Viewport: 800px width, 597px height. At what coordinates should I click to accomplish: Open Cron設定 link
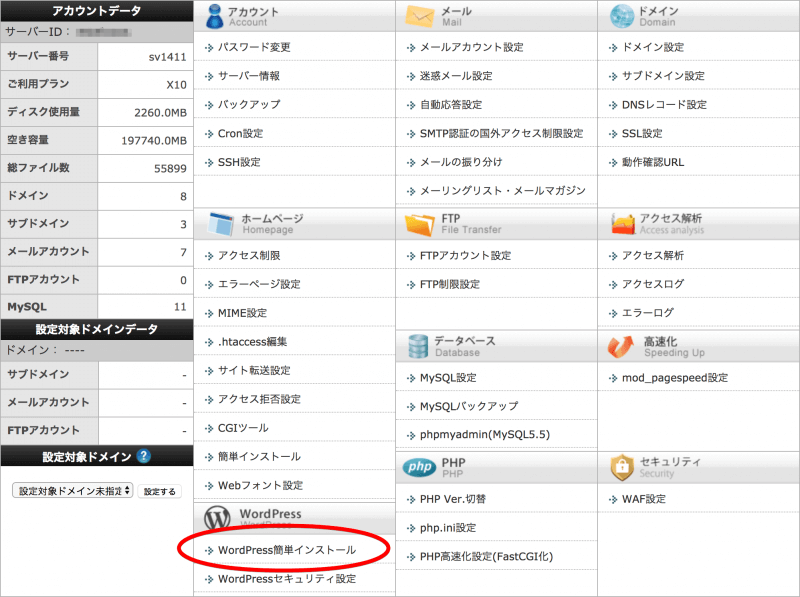(240, 134)
